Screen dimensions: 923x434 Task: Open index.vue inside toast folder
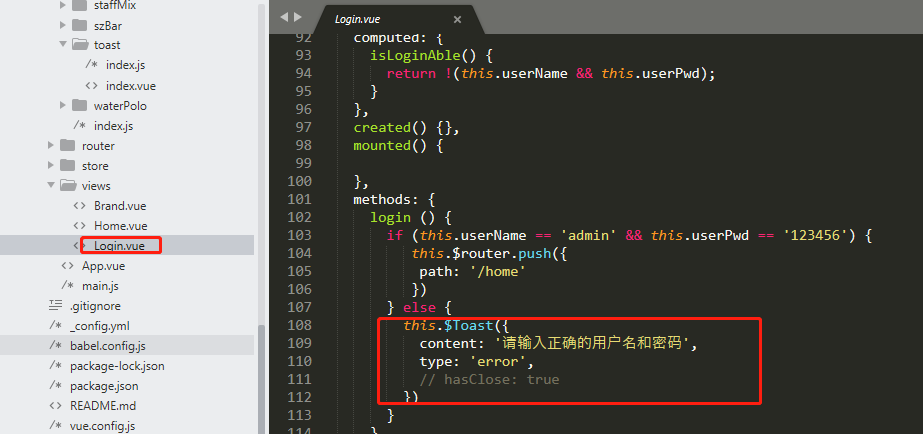point(131,85)
